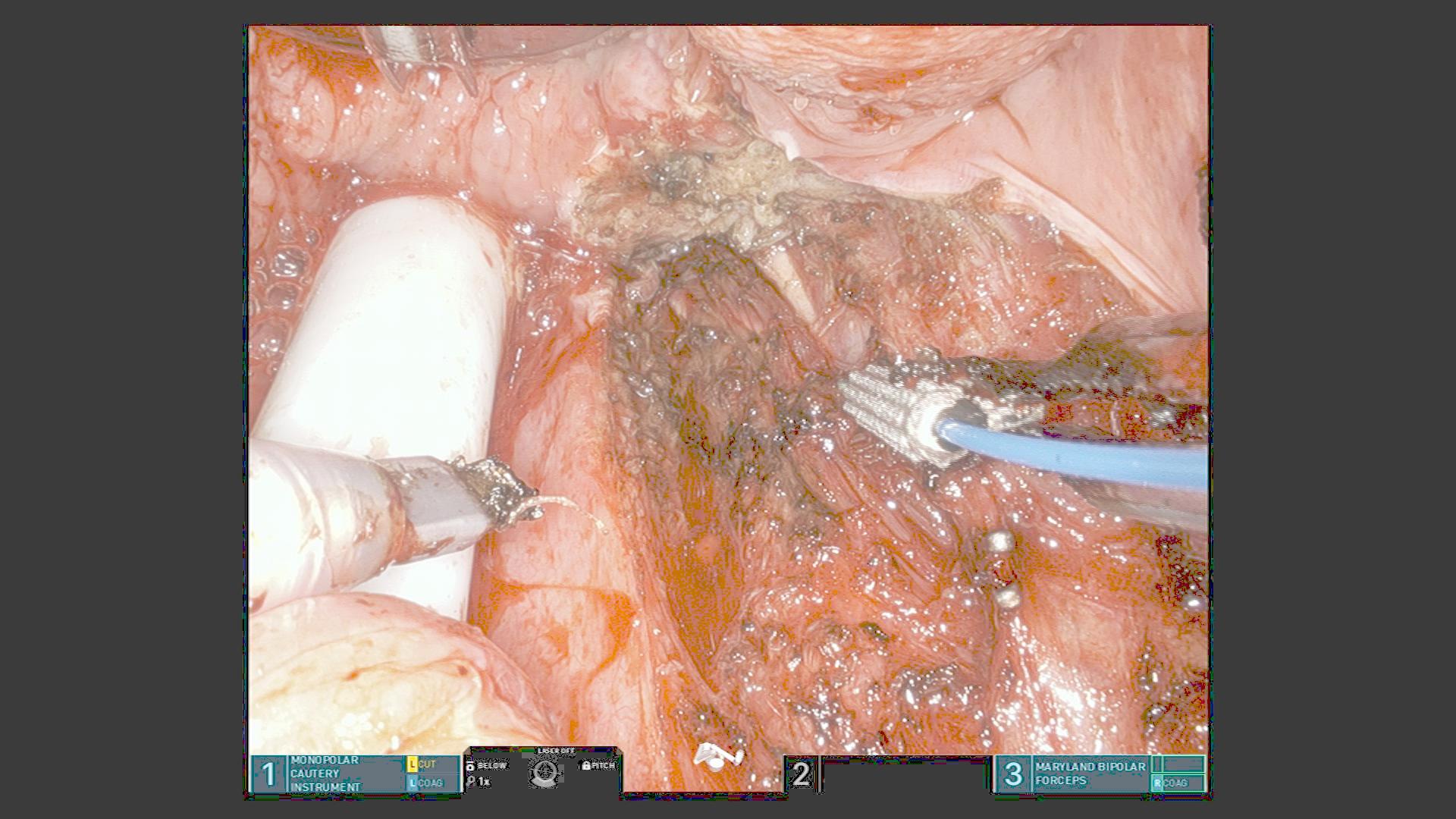This screenshot has height=819, width=1456.
Task: Select arm 2 number indicator
Action: click(801, 774)
